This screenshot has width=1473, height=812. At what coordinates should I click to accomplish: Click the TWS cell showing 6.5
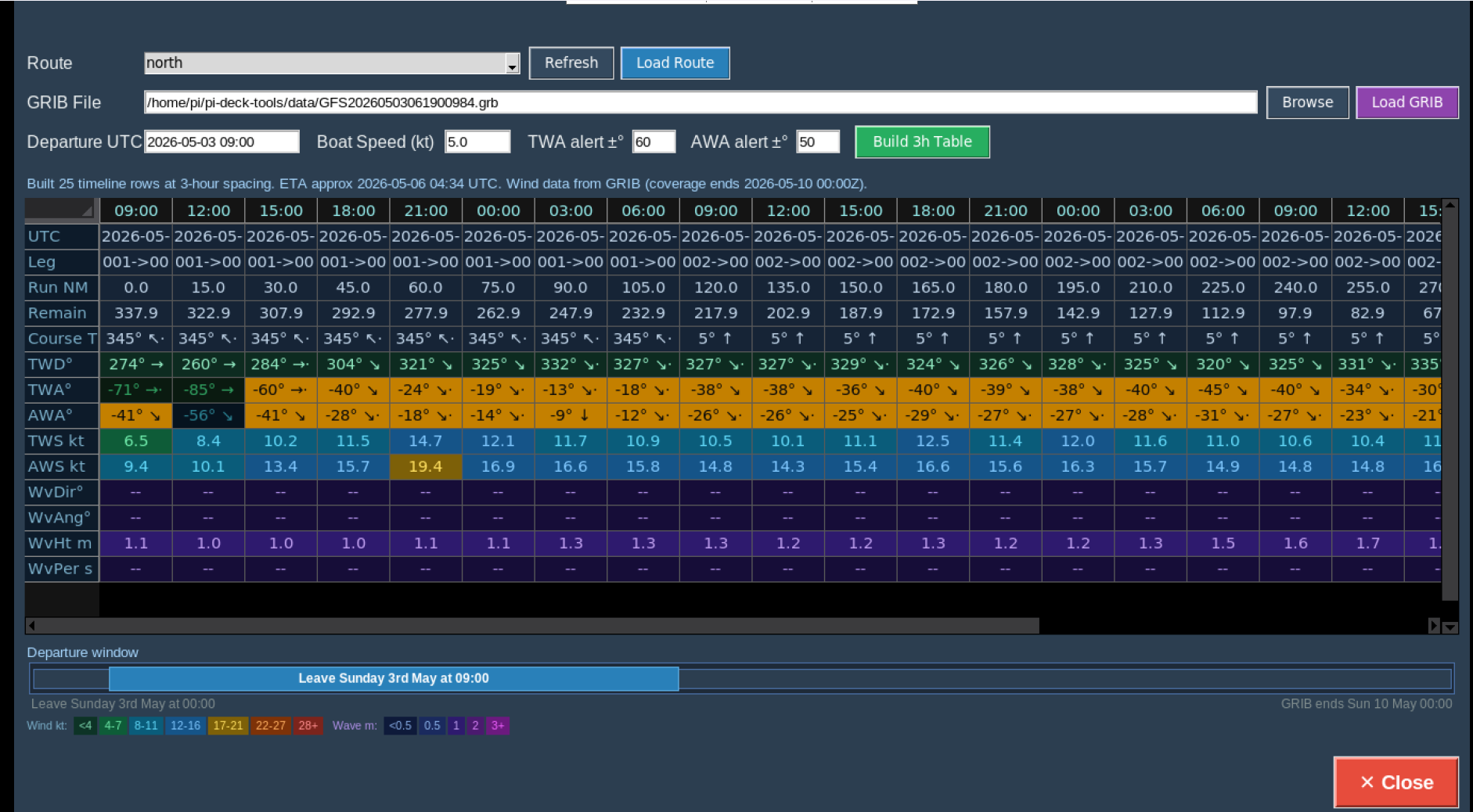(136, 440)
